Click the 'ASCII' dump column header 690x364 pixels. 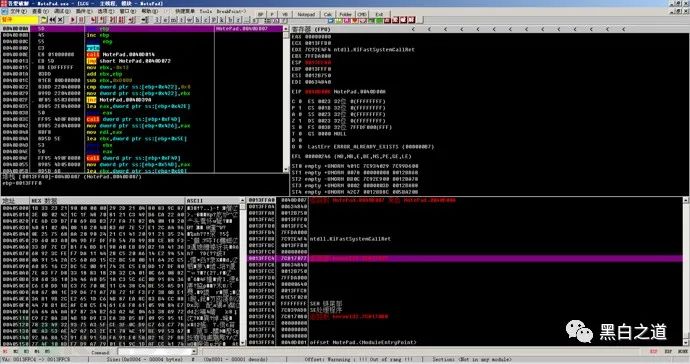coord(212,200)
